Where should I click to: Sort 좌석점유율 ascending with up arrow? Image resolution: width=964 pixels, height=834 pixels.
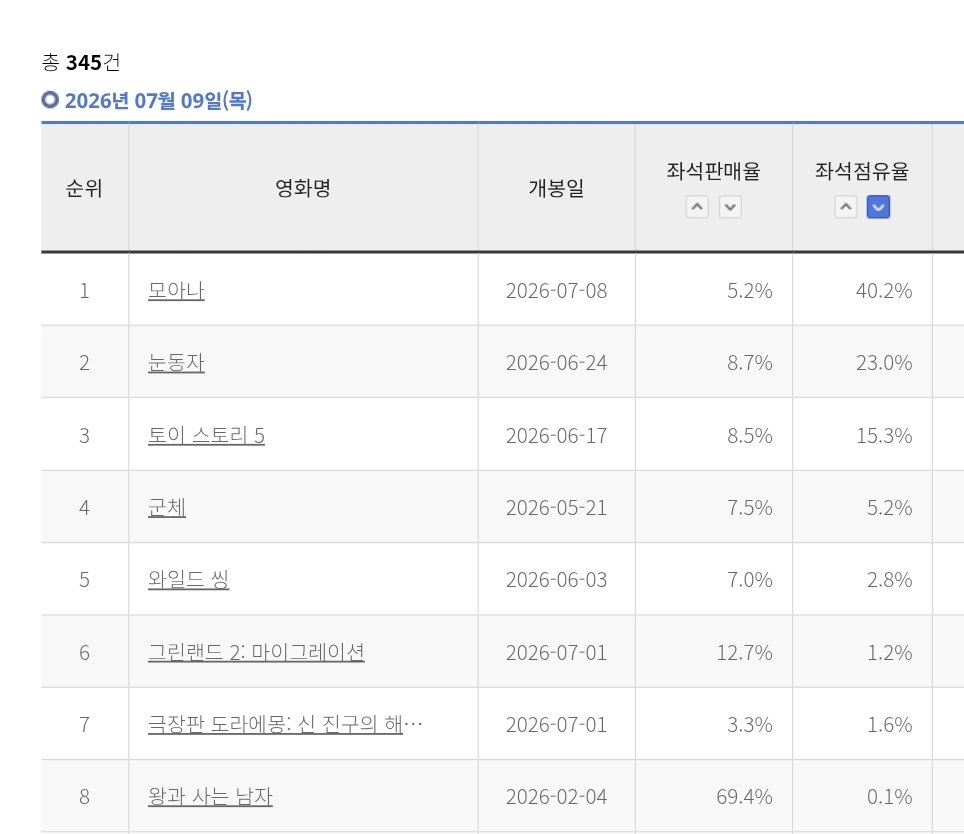click(845, 207)
